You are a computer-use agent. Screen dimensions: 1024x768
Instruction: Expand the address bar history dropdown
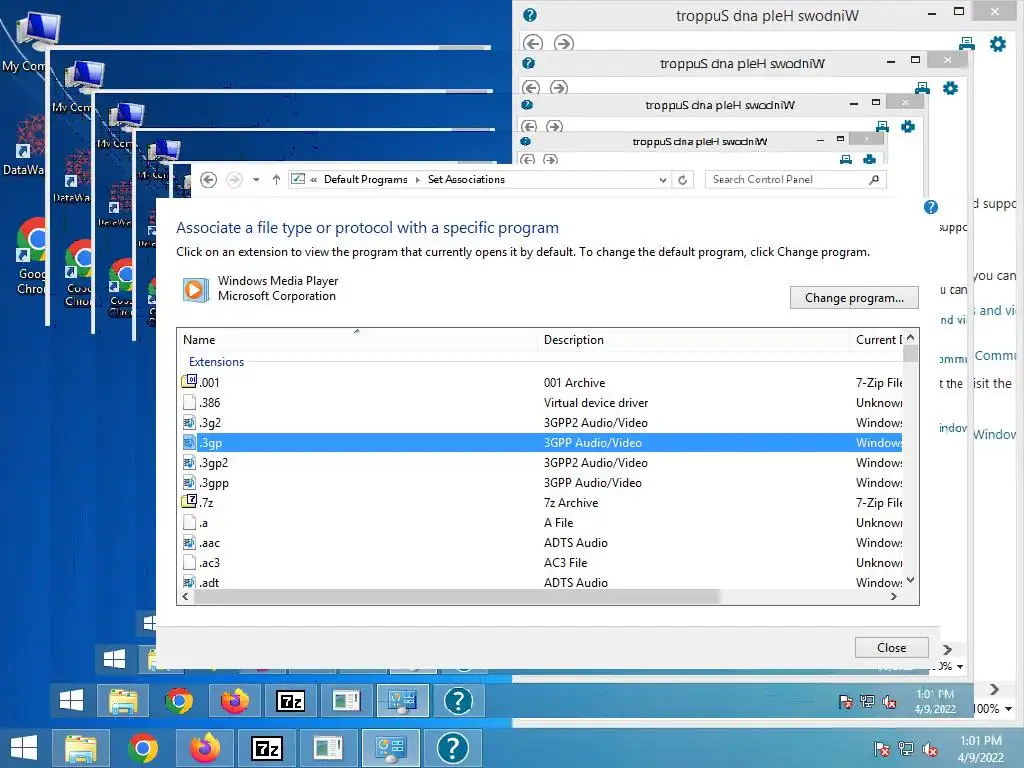[x=663, y=180]
